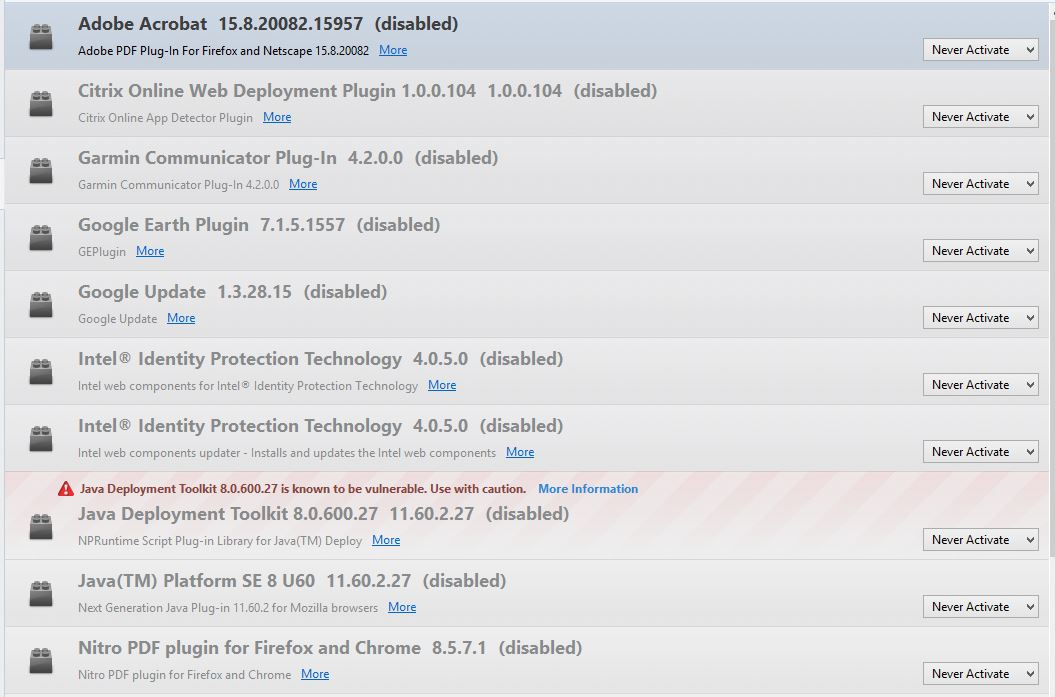This screenshot has height=697, width=1055.
Task: Click the Java Deployment Toolkit plugin icon
Action: (41, 526)
